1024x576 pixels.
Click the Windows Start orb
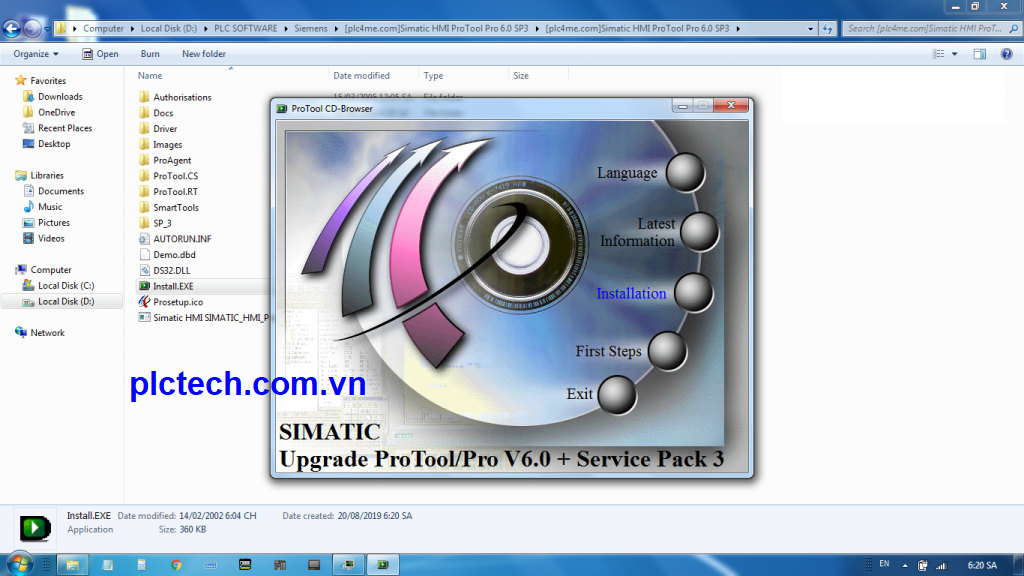click(x=20, y=564)
